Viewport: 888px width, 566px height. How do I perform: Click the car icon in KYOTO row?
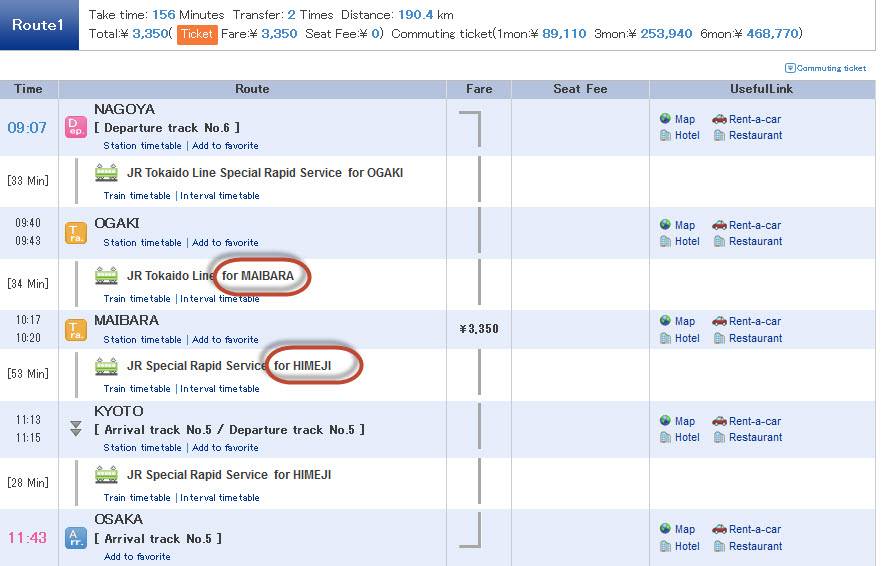pos(719,421)
